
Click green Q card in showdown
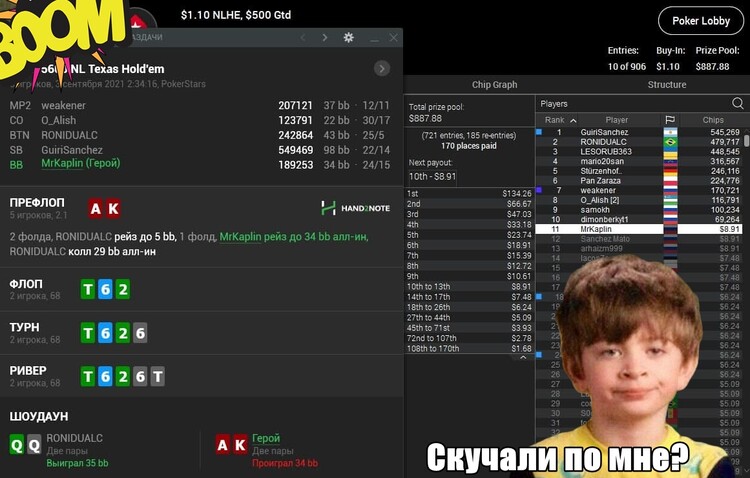tap(17, 445)
